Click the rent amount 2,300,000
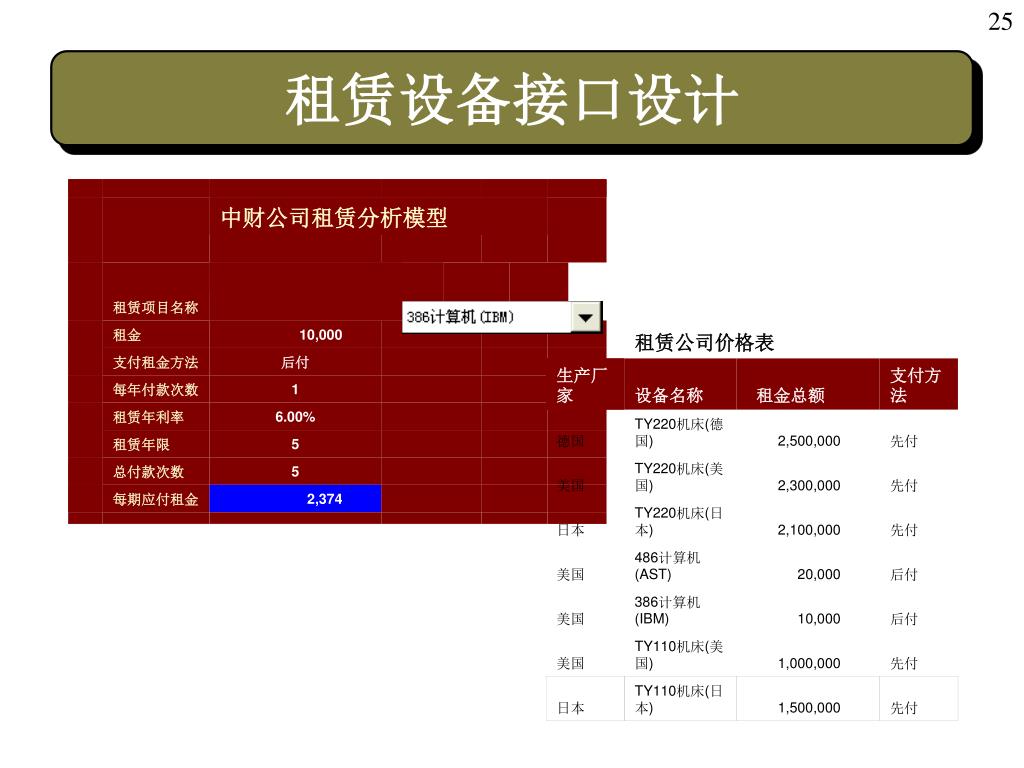This screenshot has height=768, width=1024. pyautogui.click(x=808, y=486)
